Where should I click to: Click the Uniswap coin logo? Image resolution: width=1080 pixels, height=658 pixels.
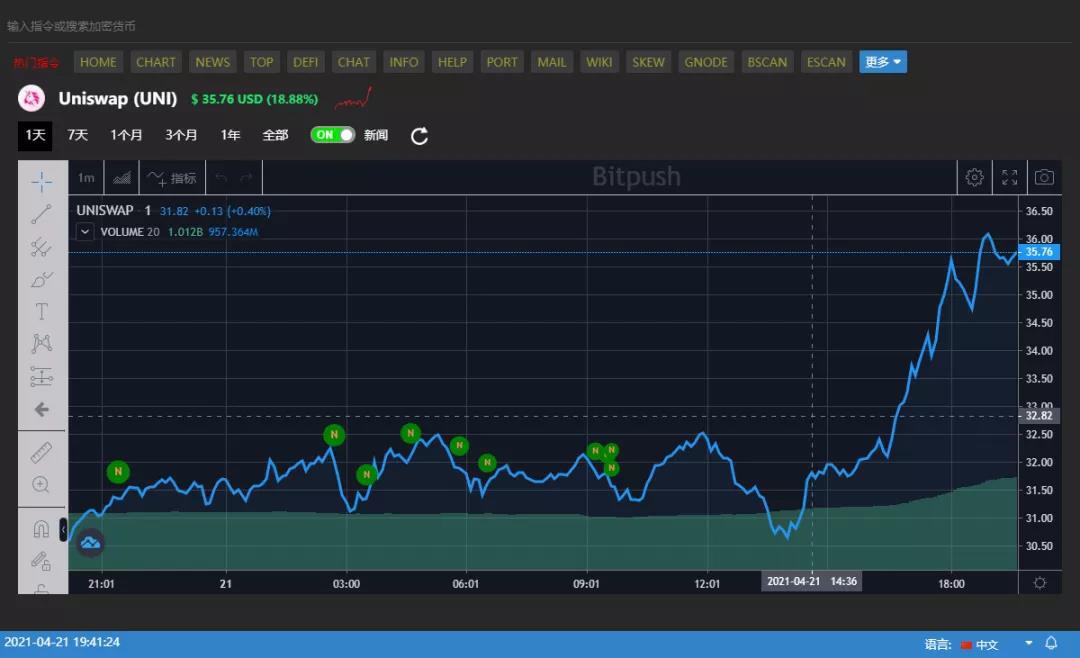pyautogui.click(x=32, y=99)
